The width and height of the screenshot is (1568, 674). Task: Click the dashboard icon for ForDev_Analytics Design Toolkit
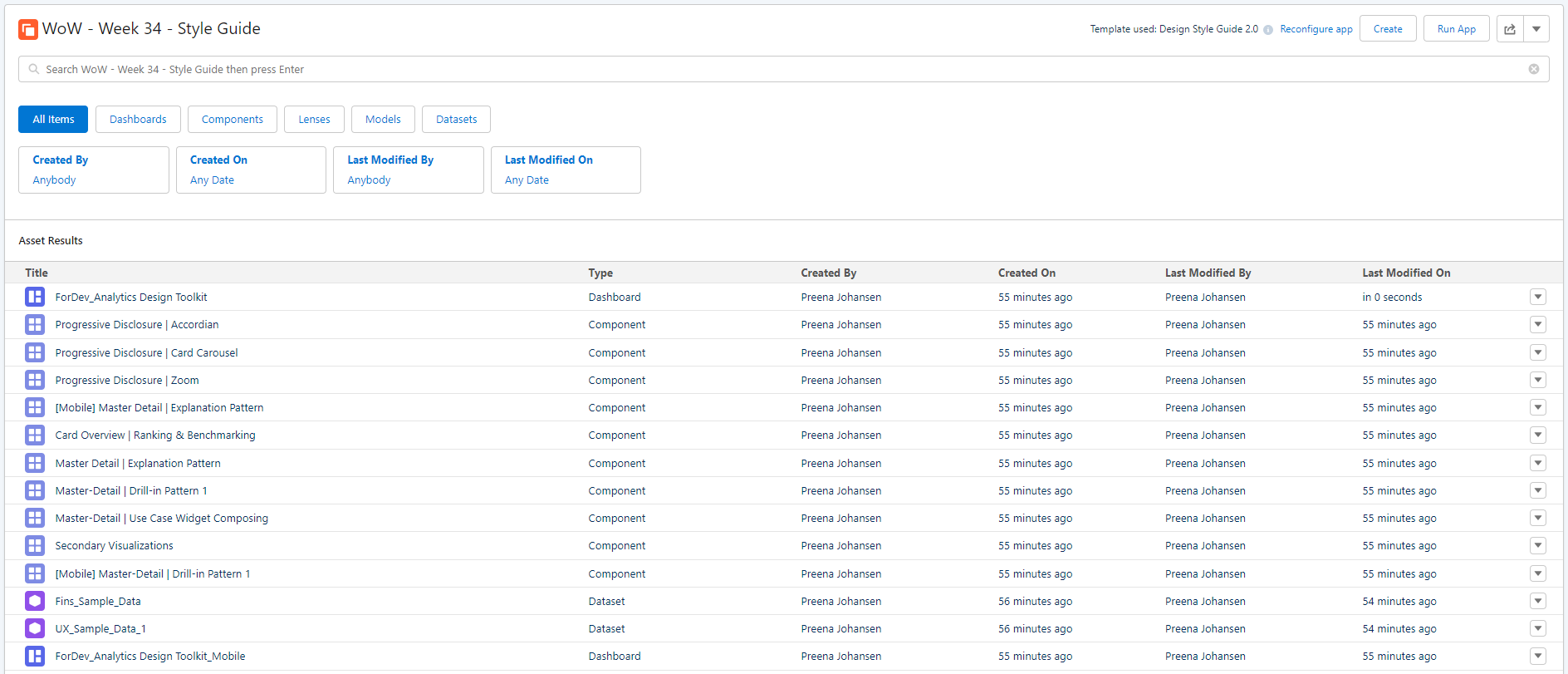(35, 297)
